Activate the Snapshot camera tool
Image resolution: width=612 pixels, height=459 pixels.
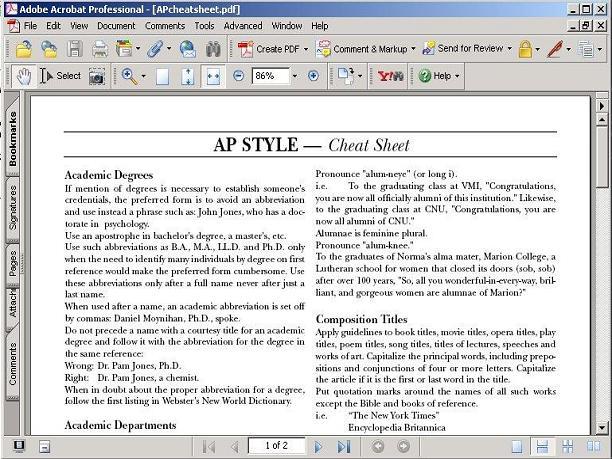[96, 76]
